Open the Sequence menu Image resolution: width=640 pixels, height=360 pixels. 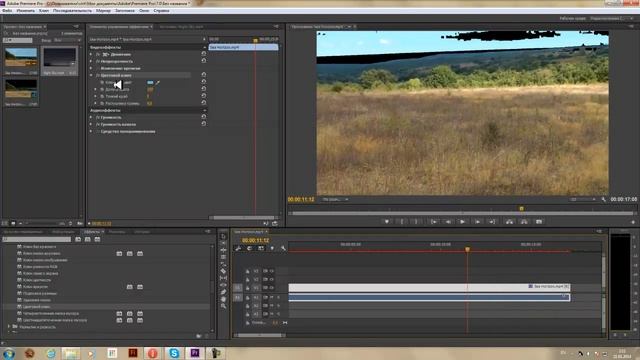(72, 11)
